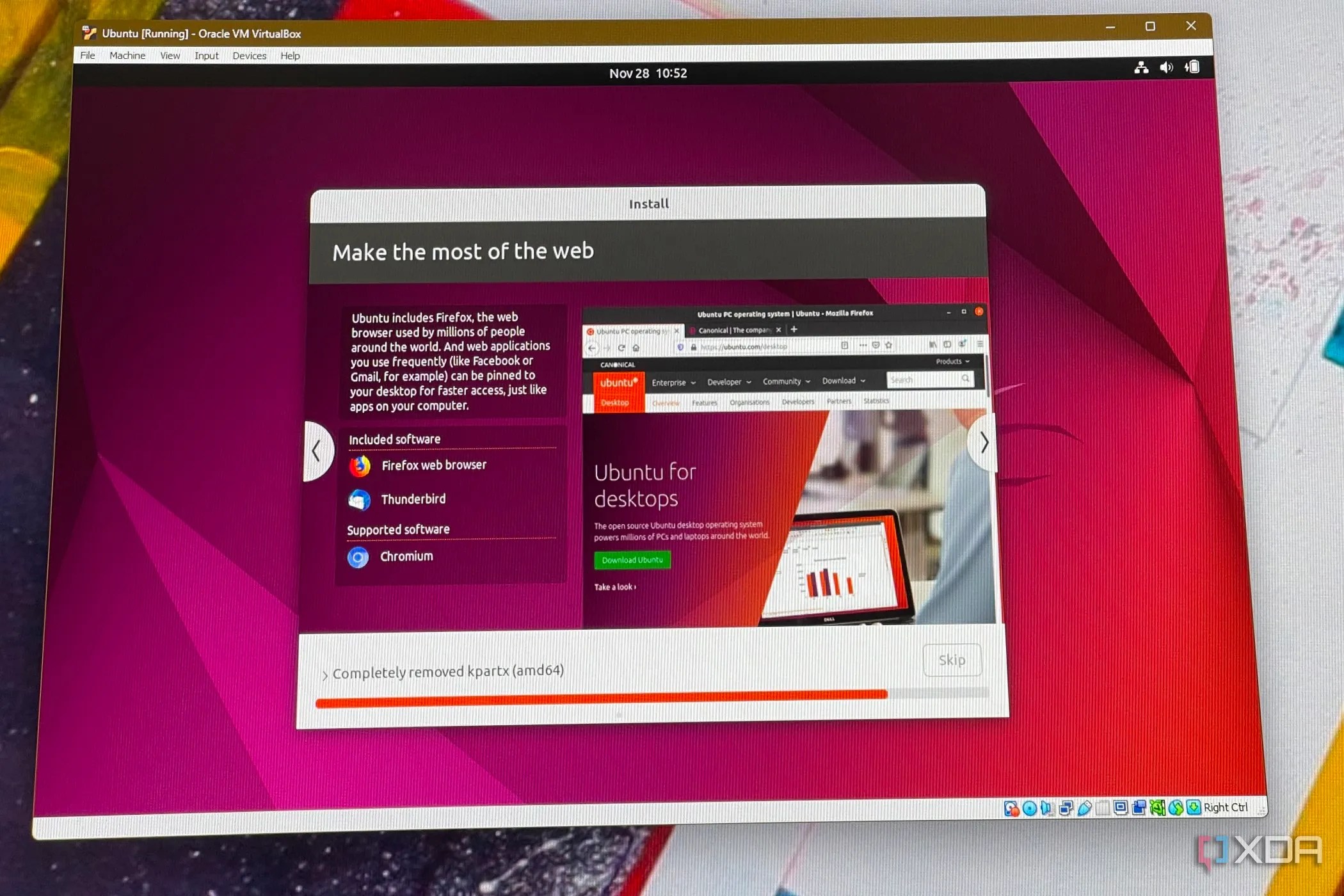Viewport: 1344px width, 896px height.
Task: Expand the 'Completely removed kpartx (amd64)' details
Action: pyautogui.click(x=326, y=673)
